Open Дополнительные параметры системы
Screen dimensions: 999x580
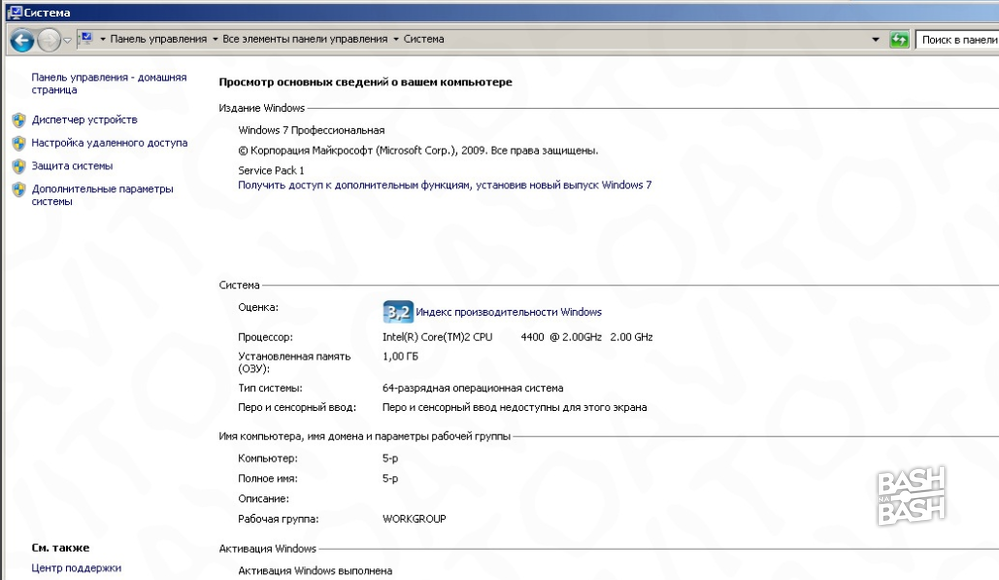pyautogui.click(x=102, y=195)
